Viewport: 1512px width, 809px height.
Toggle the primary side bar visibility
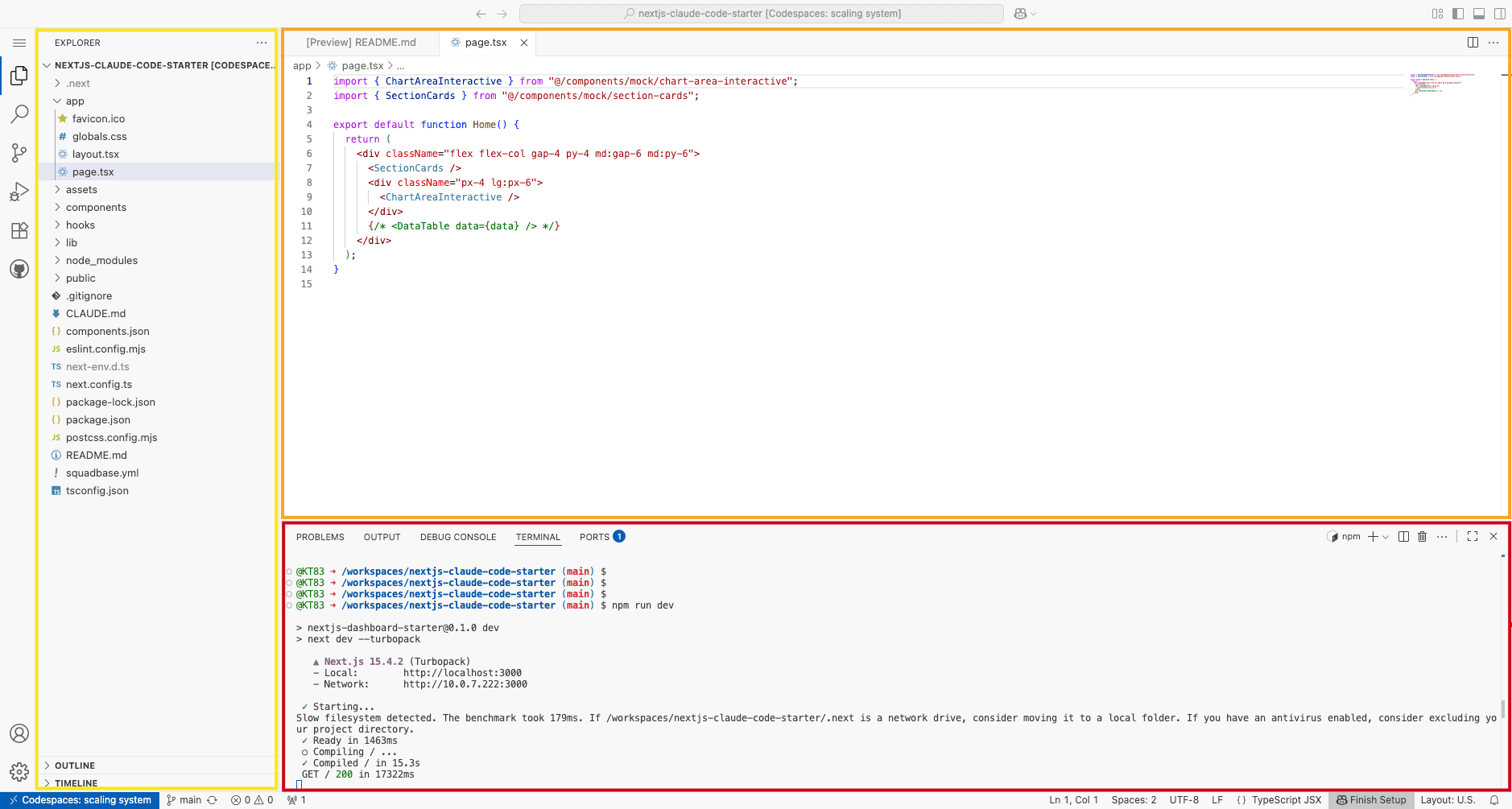pyautogui.click(x=1458, y=14)
